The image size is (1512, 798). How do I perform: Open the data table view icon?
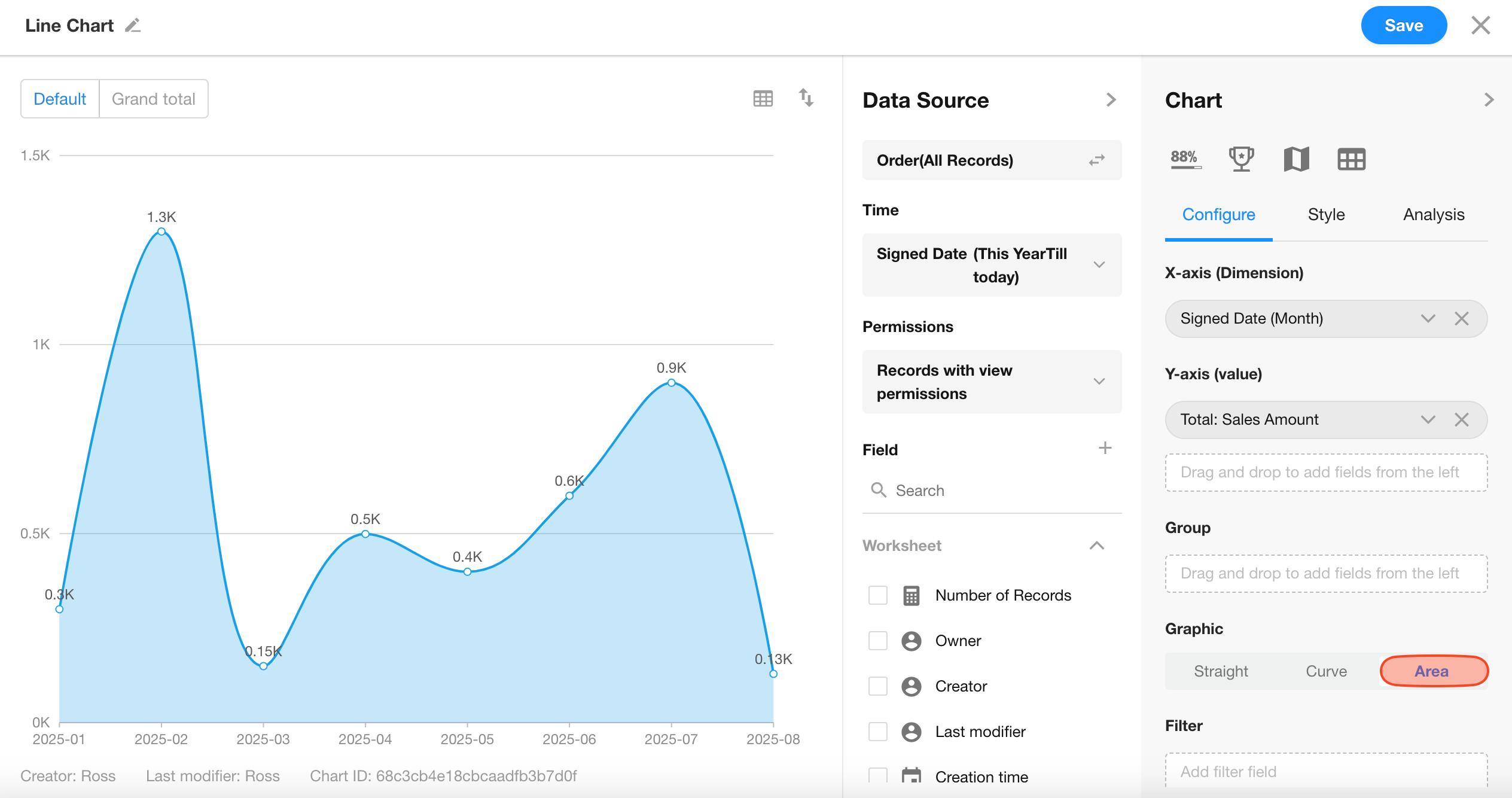[x=763, y=99]
